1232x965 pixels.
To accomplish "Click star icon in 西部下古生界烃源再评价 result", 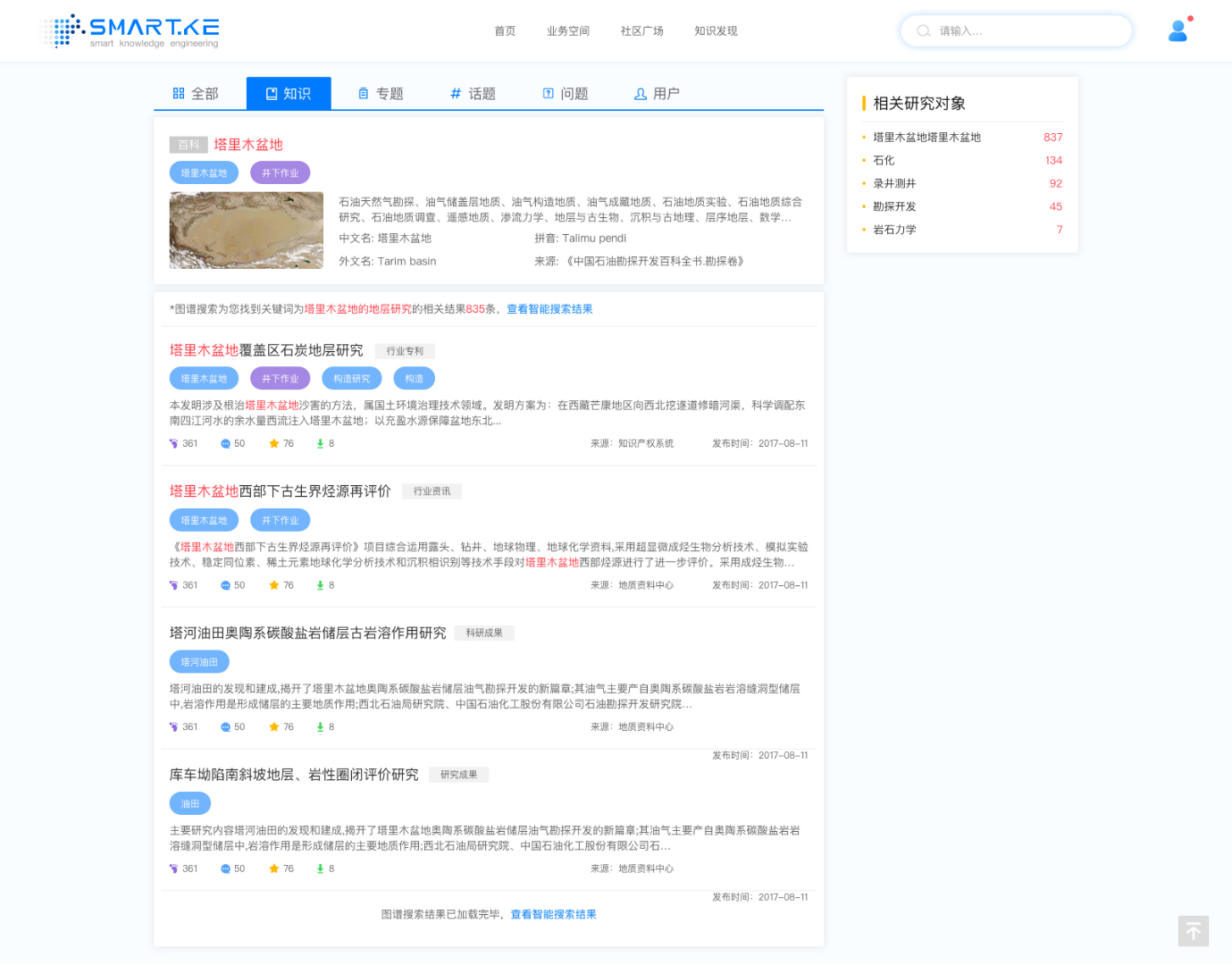I will (x=274, y=585).
